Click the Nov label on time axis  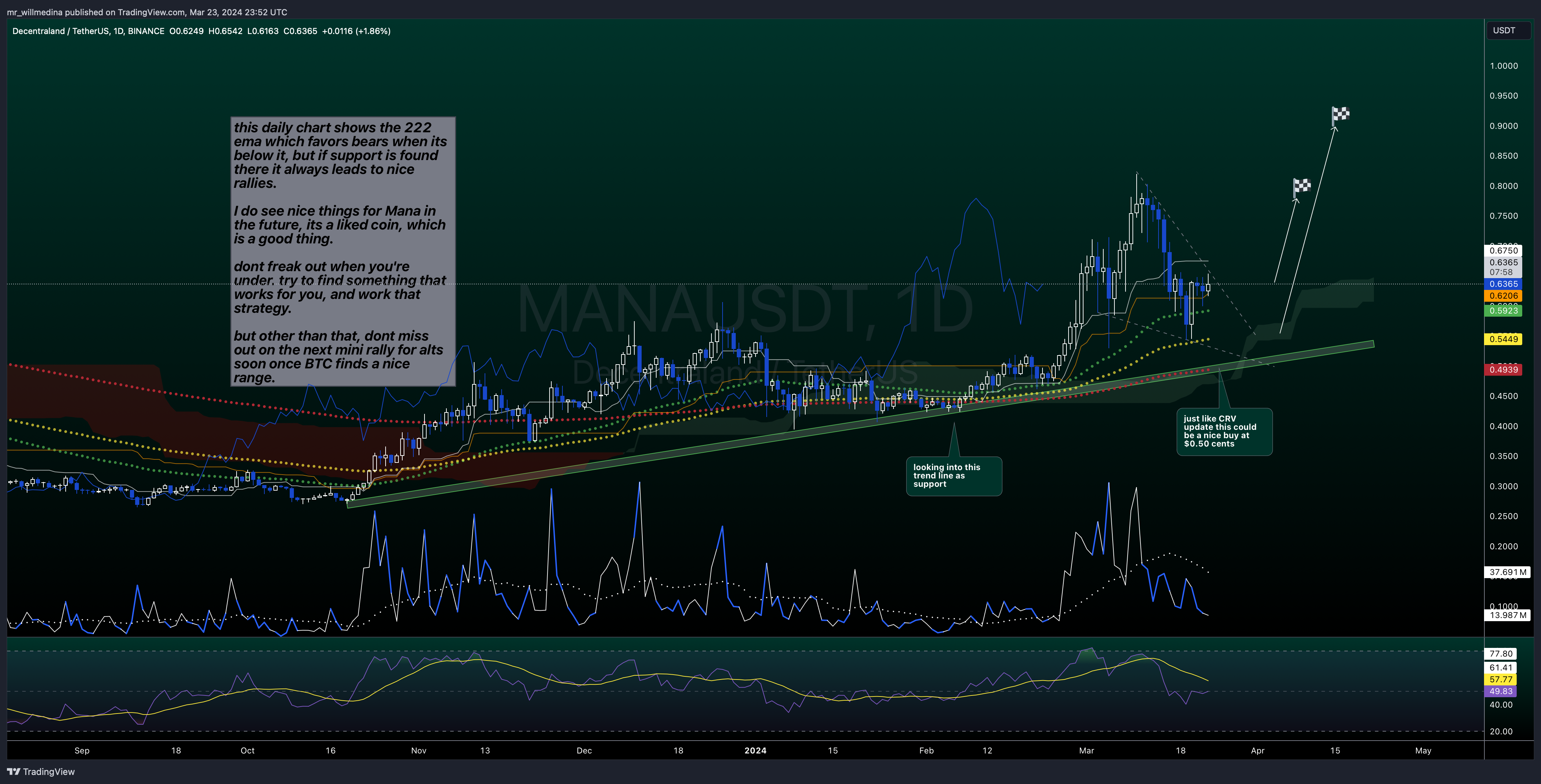pyautogui.click(x=419, y=751)
